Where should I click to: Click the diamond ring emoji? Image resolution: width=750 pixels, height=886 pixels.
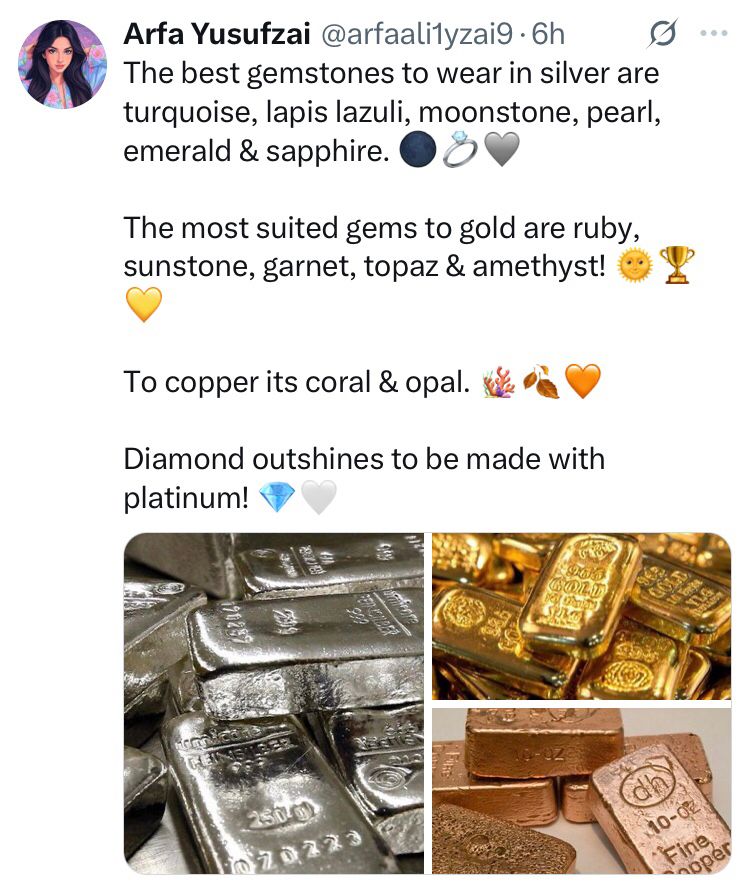point(460,150)
